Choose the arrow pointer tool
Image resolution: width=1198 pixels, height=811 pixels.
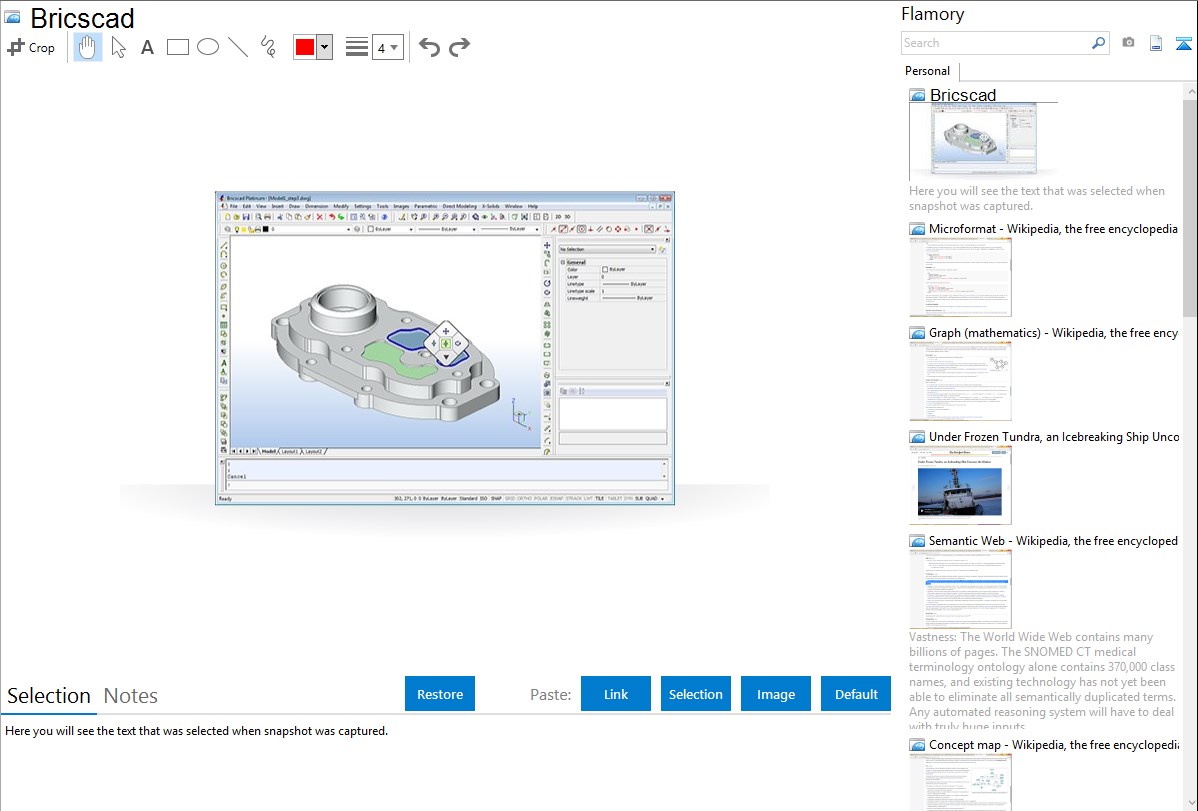[x=118, y=47]
